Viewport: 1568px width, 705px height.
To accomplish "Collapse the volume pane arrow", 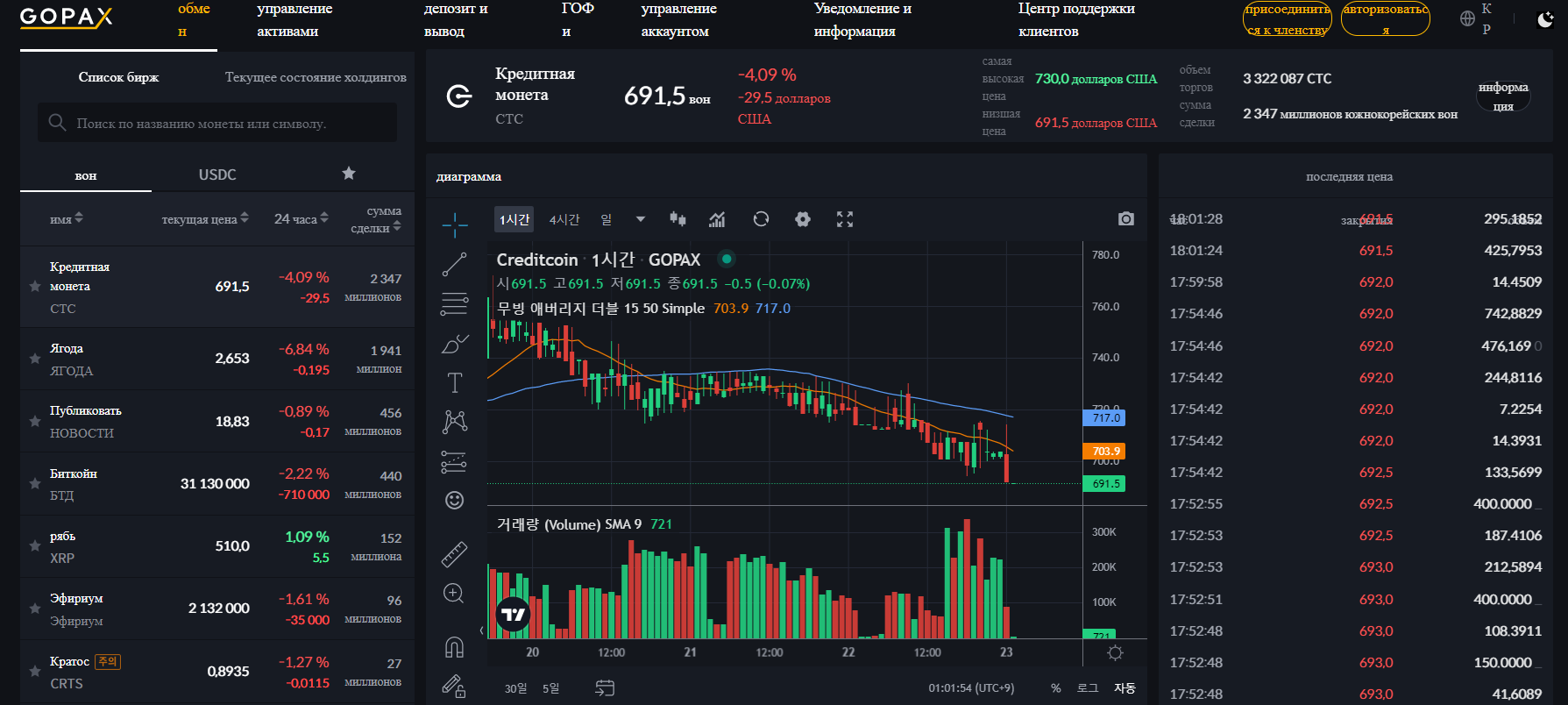I will coord(481,630).
